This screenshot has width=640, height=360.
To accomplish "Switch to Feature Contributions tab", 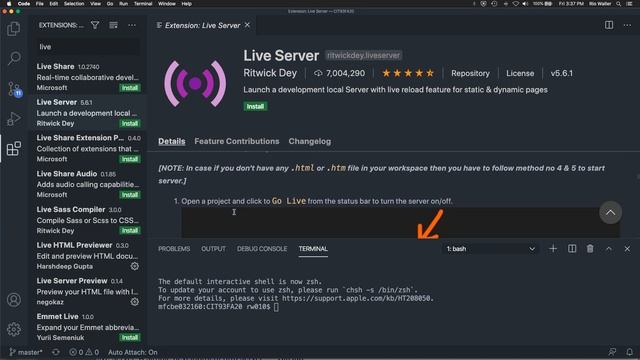I will [x=237, y=141].
